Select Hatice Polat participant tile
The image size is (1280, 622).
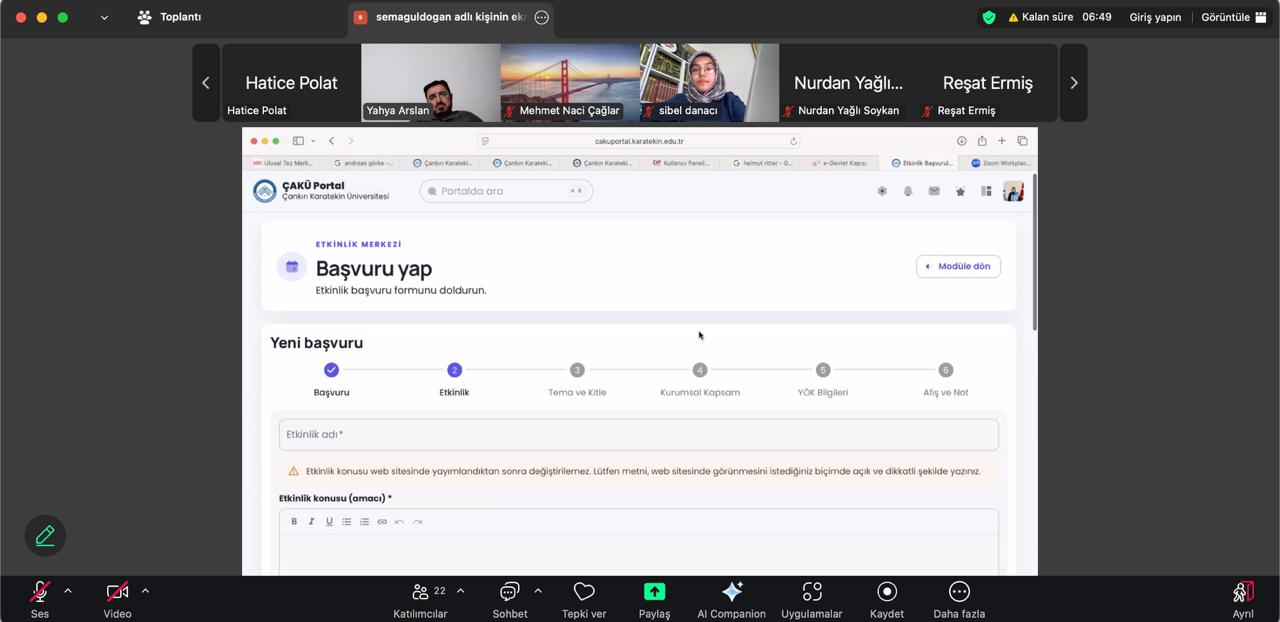point(291,83)
